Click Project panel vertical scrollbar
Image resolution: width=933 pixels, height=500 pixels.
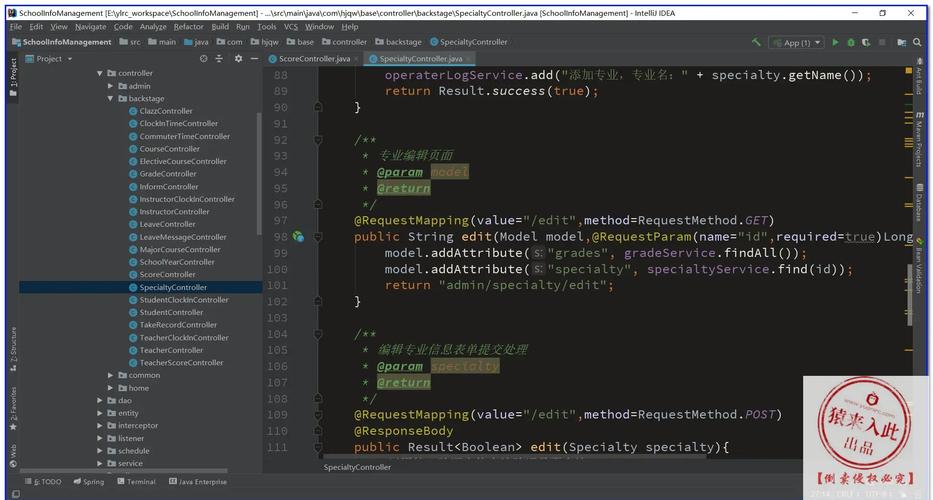pos(259,174)
